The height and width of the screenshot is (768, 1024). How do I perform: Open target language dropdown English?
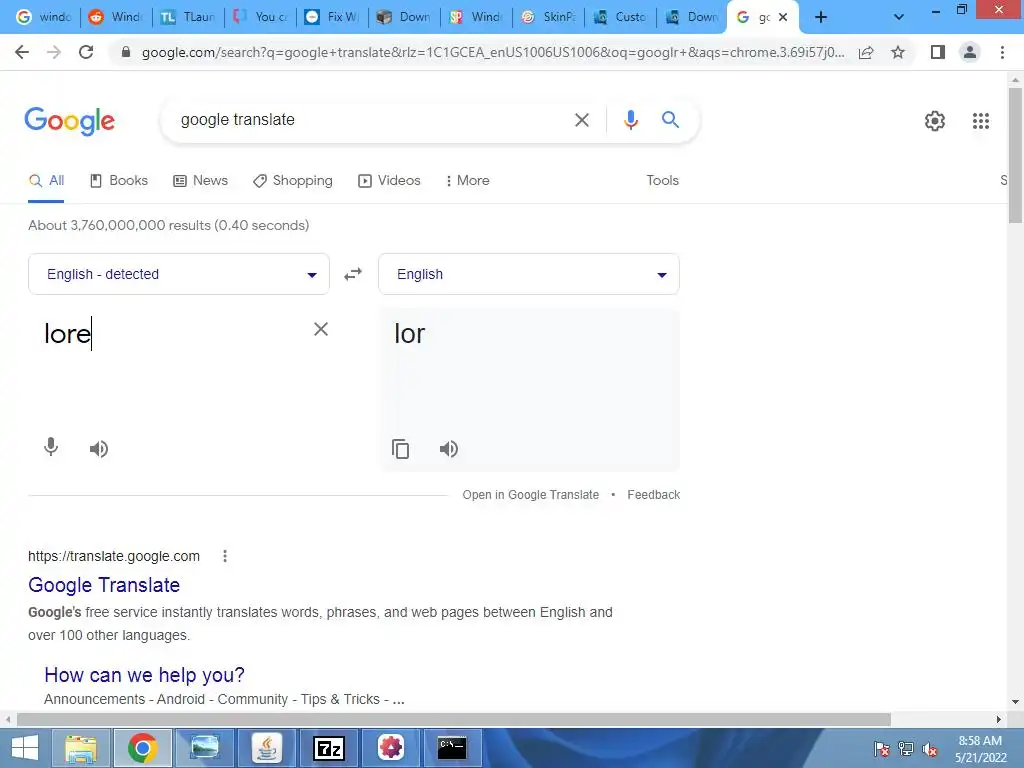point(529,274)
